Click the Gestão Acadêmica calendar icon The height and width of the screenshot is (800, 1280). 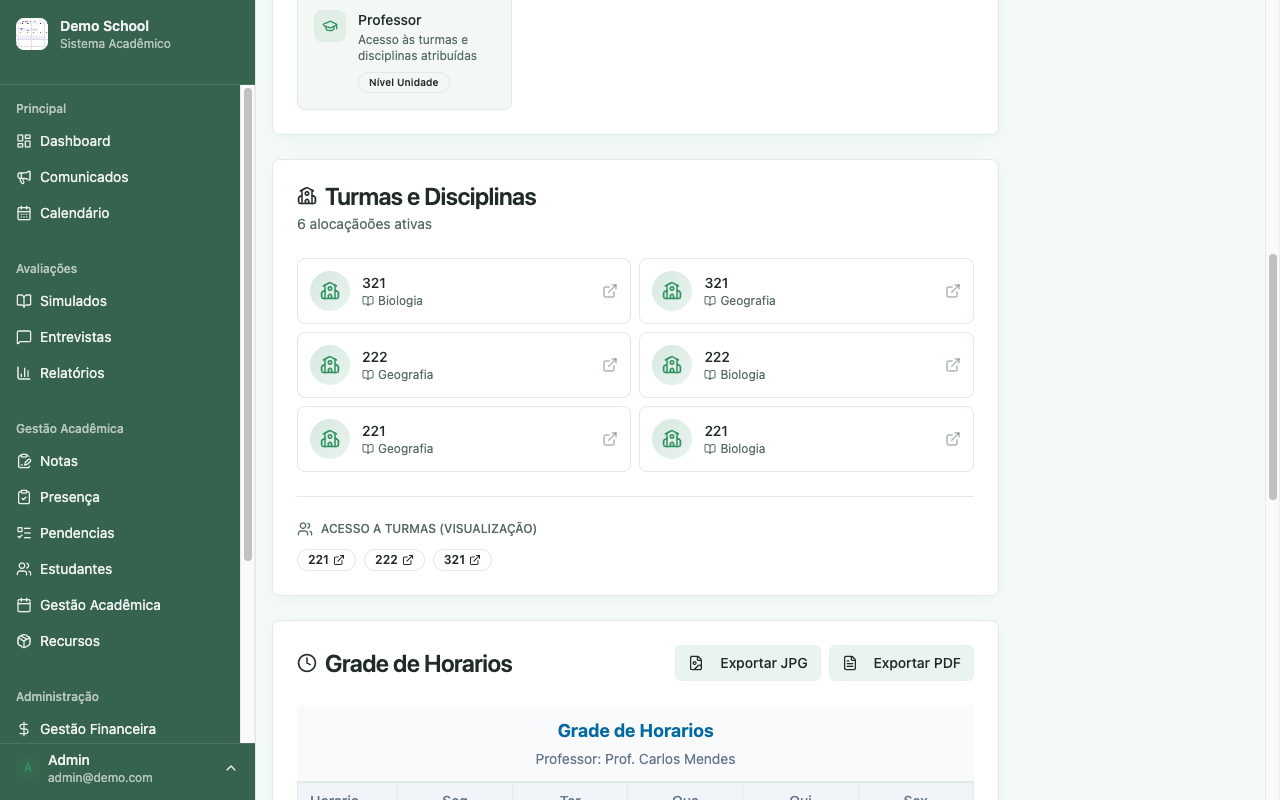pos(24,605)
